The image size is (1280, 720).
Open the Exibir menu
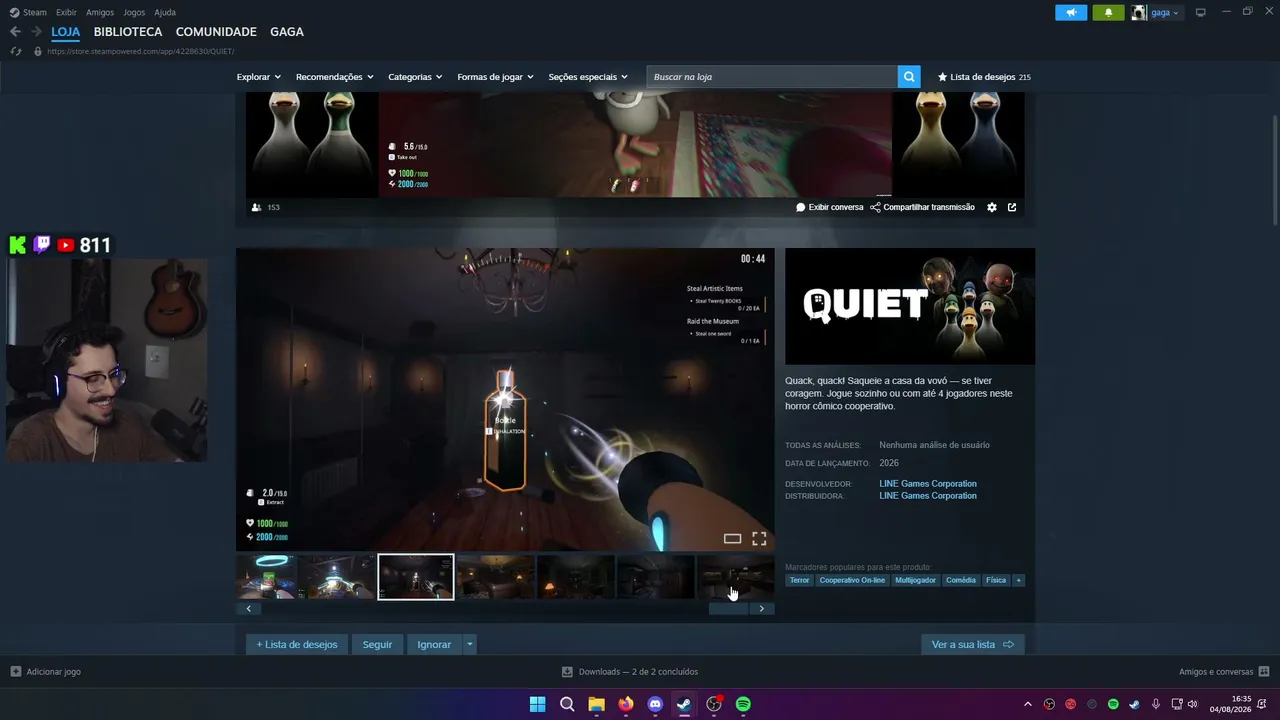point(66,12)
